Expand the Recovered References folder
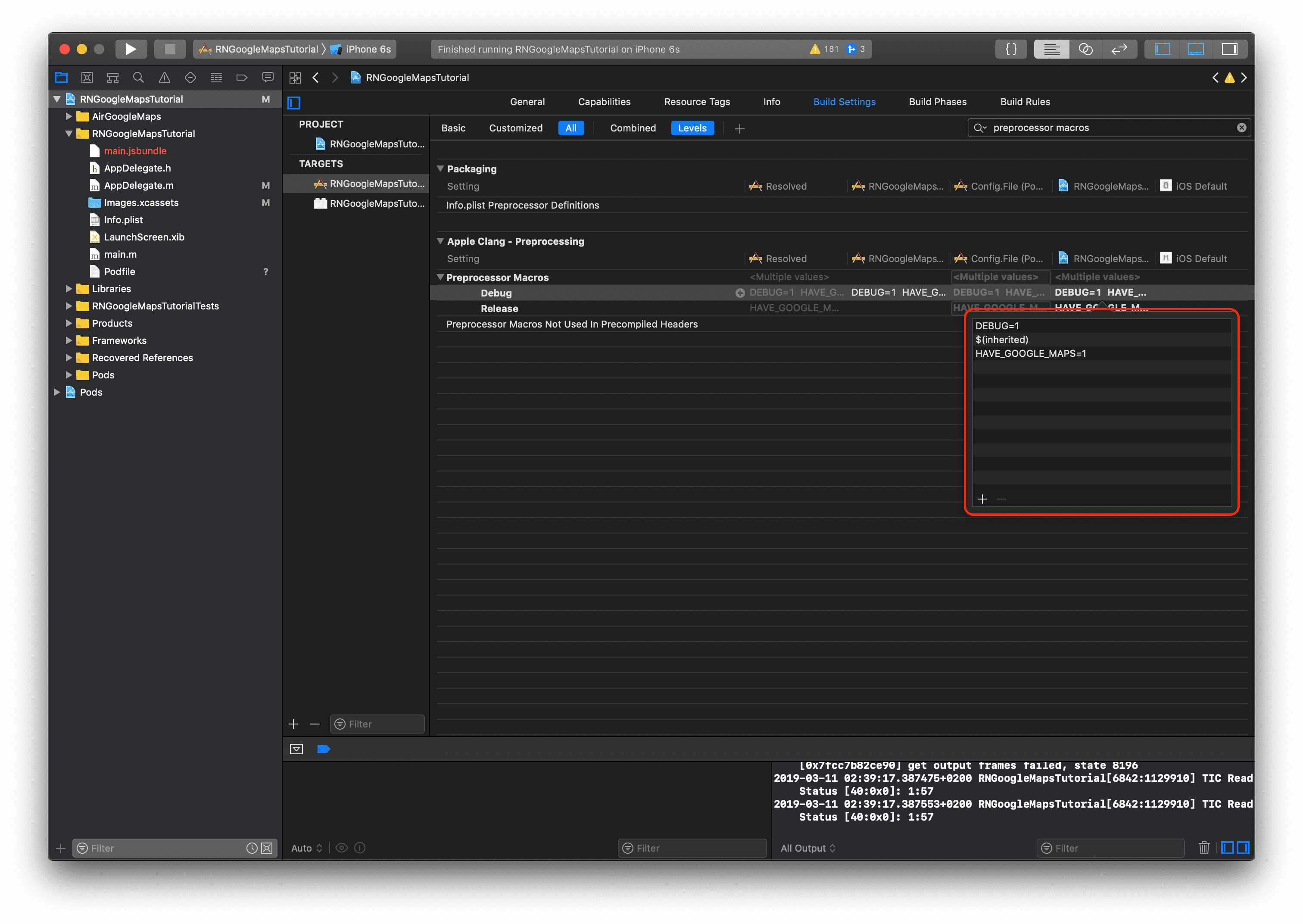Viewport: 1303px width, 924px height. coord(69,357)
